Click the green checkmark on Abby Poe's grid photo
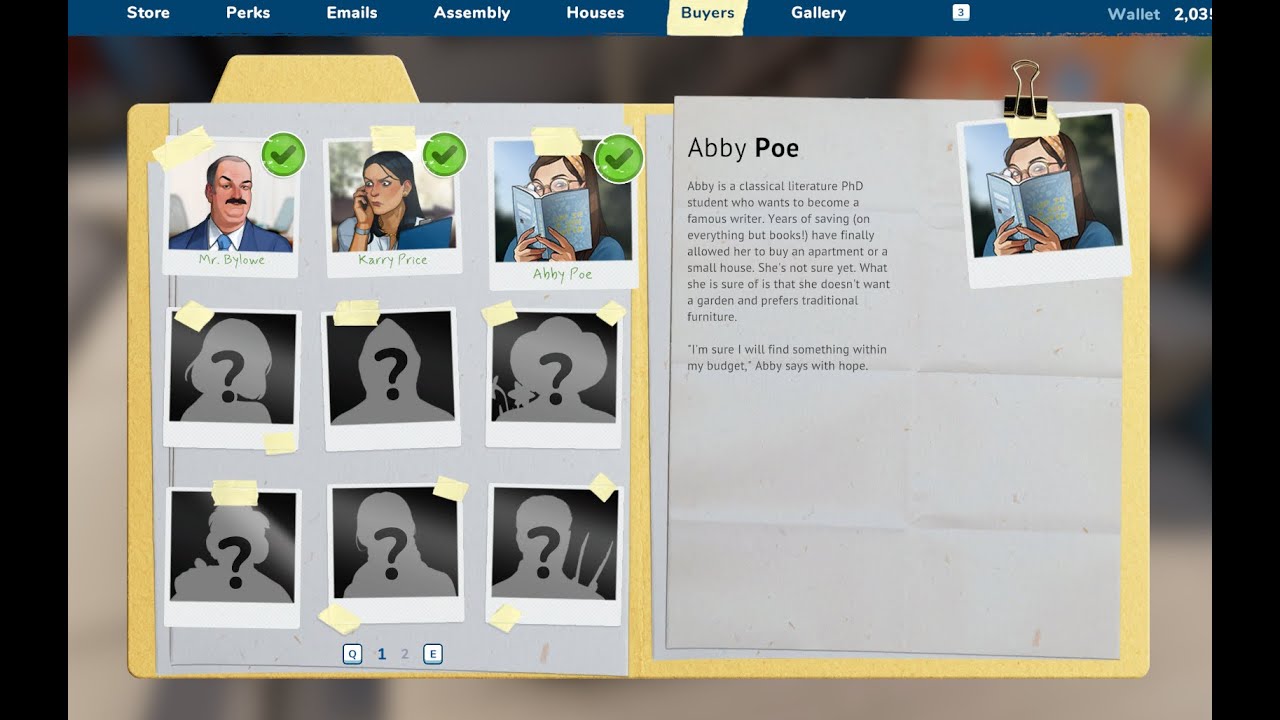1280x720 pixels. point(618,158)
